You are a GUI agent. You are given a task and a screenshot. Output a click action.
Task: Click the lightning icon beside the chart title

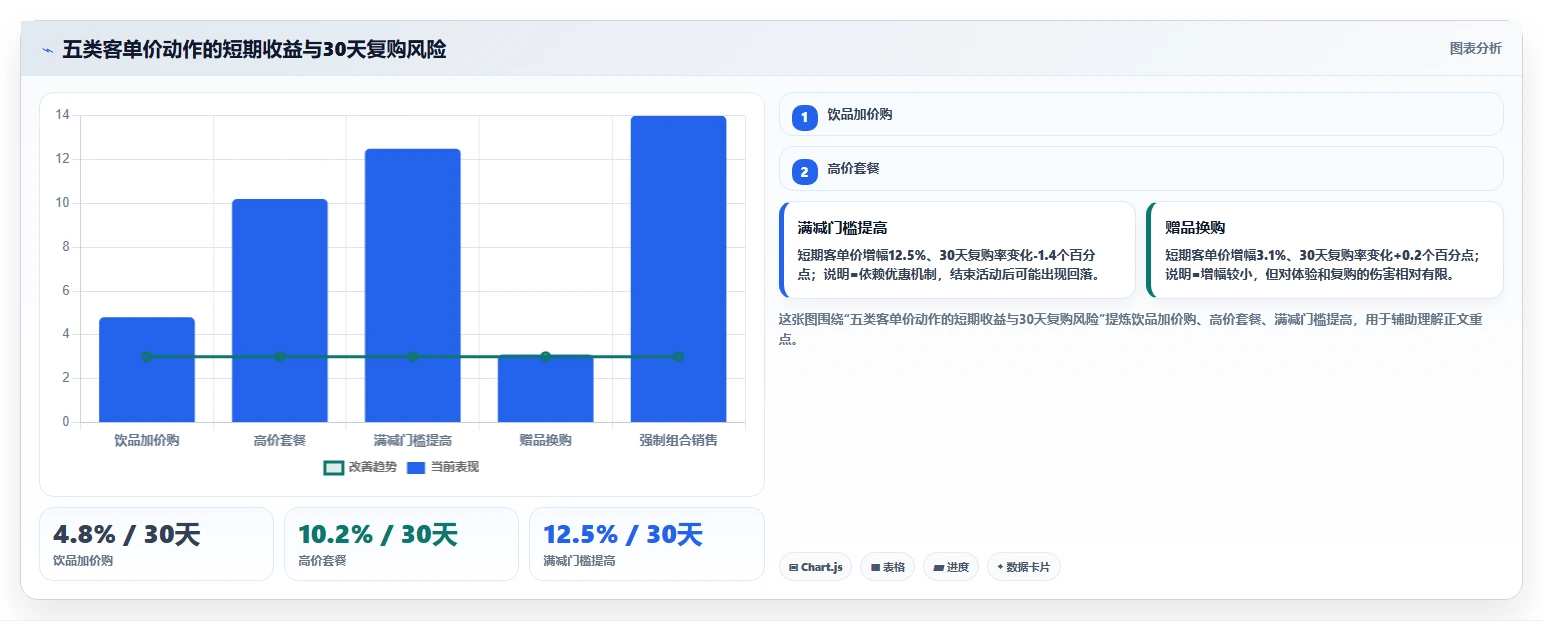click(x=47, y=50)
